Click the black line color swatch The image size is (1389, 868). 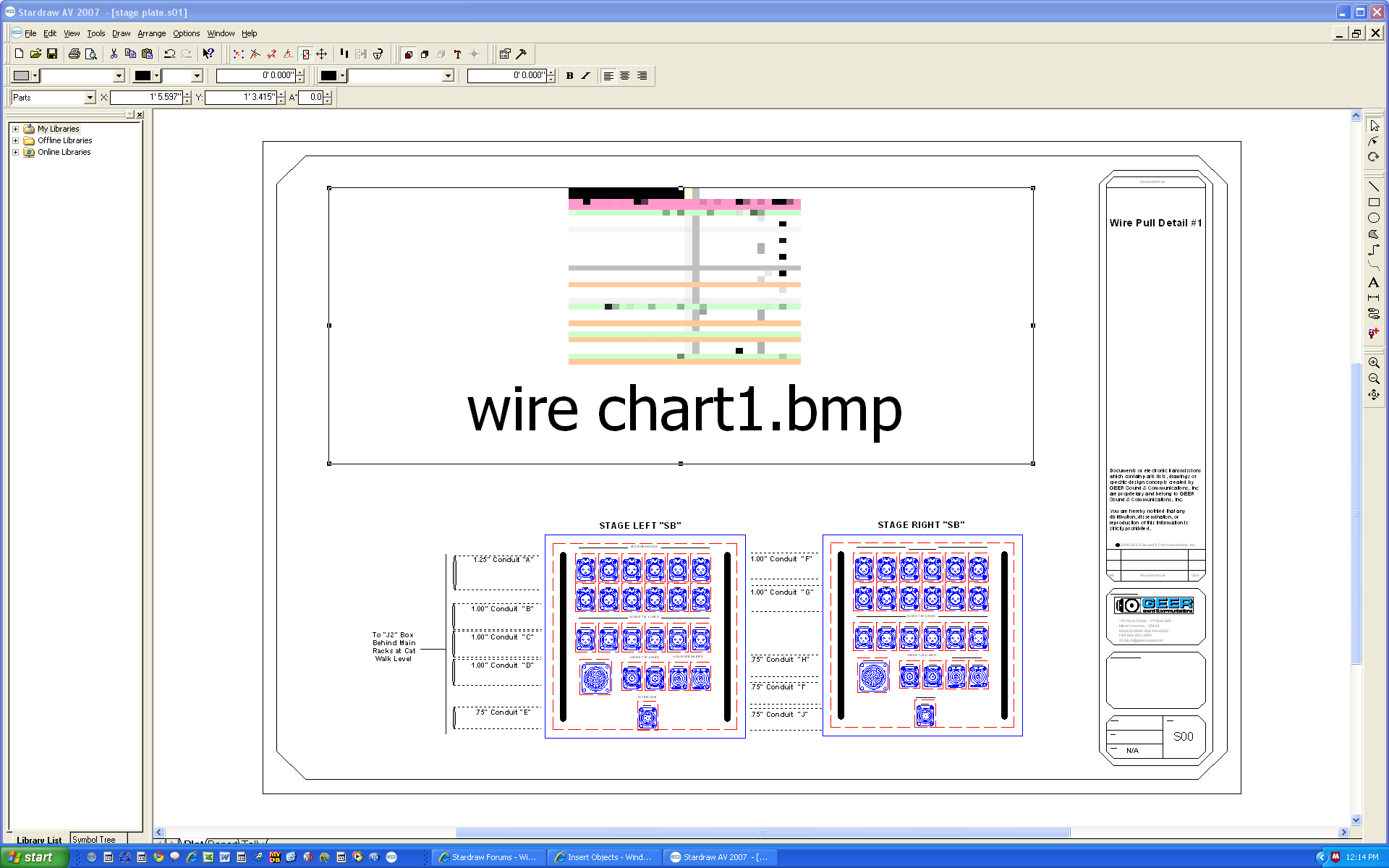(x=143, y=76)
